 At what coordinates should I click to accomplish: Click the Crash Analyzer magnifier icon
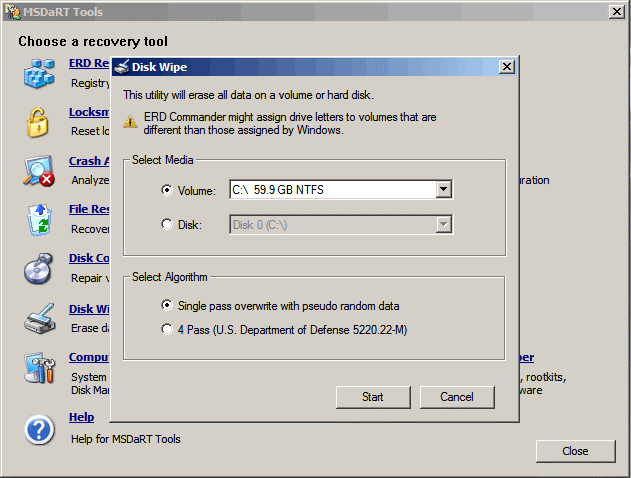point(39,171)
